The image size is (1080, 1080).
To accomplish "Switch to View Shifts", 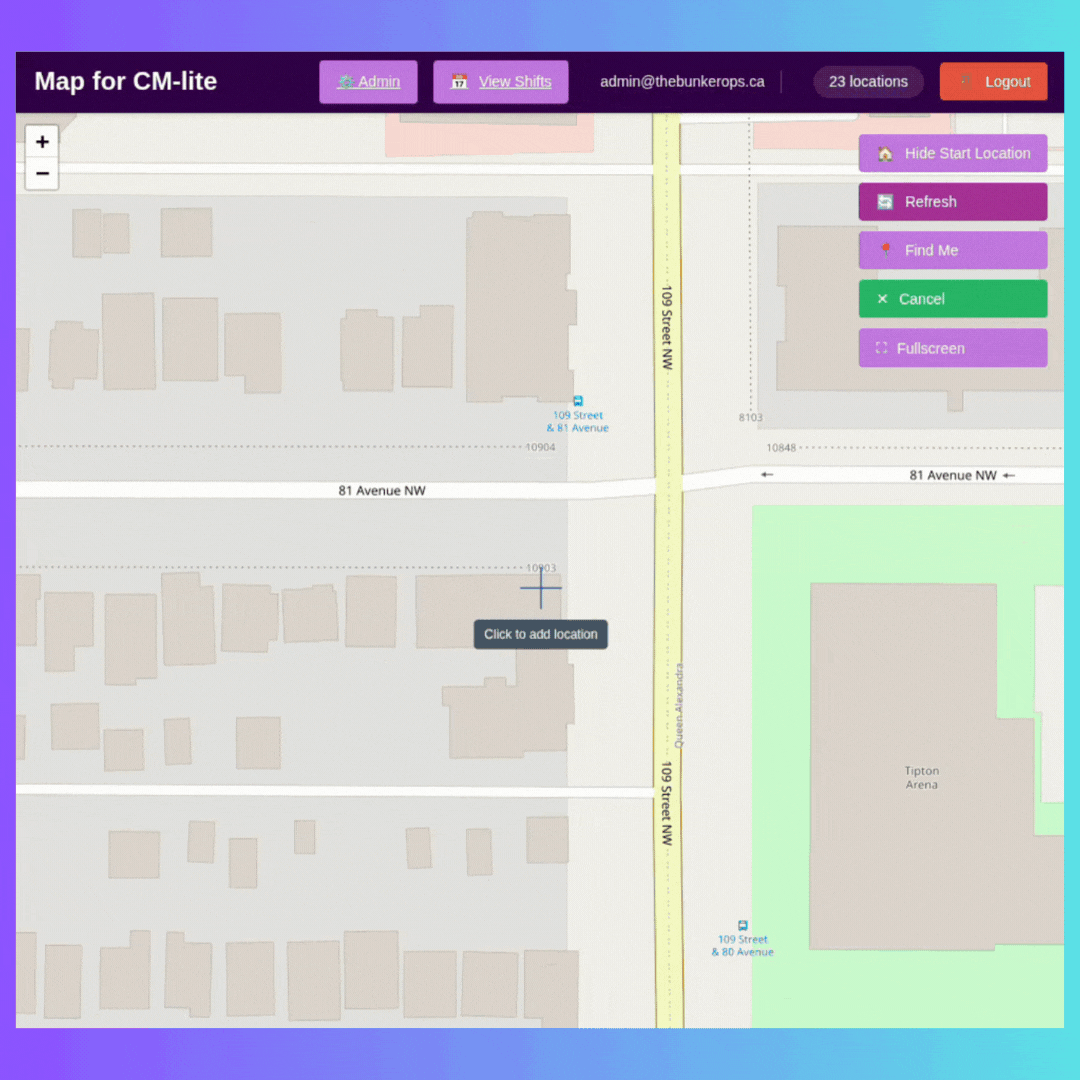I will click(x=501, y=81).
